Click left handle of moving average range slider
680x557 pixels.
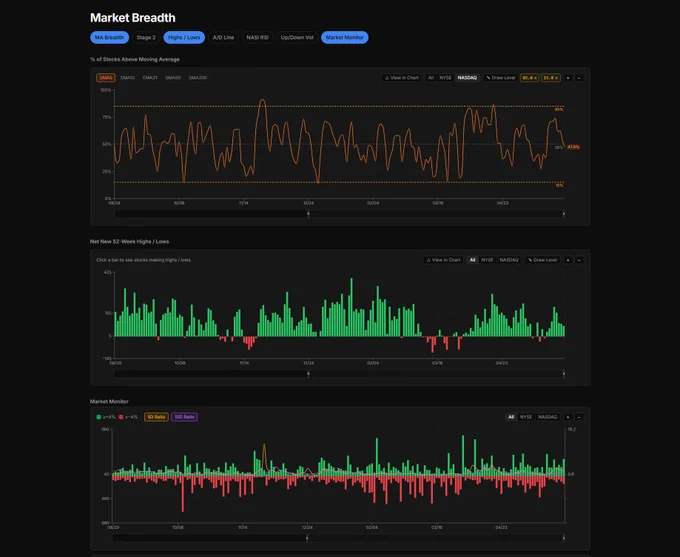(x=308, y=213)
